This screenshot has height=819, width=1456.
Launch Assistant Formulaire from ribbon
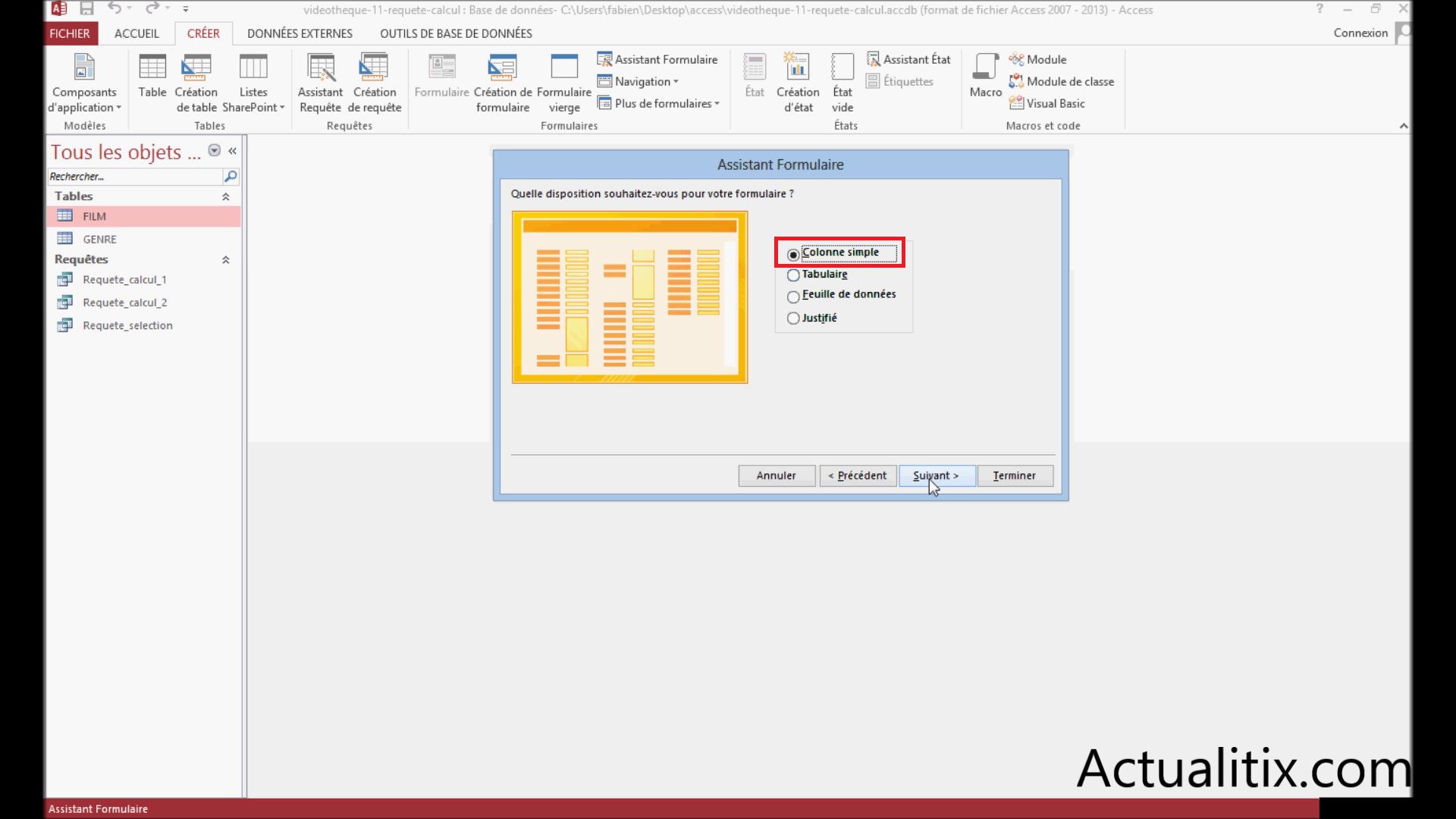tap(657, 59)
